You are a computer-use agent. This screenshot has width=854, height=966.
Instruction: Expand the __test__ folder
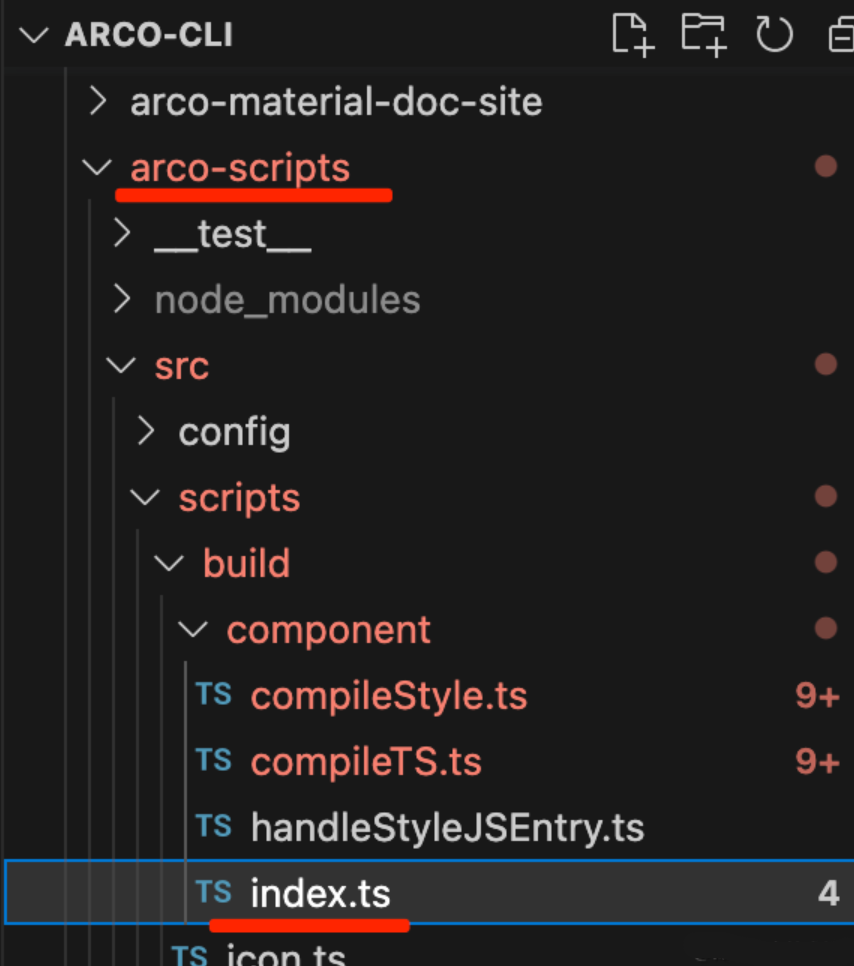(122, 234)
